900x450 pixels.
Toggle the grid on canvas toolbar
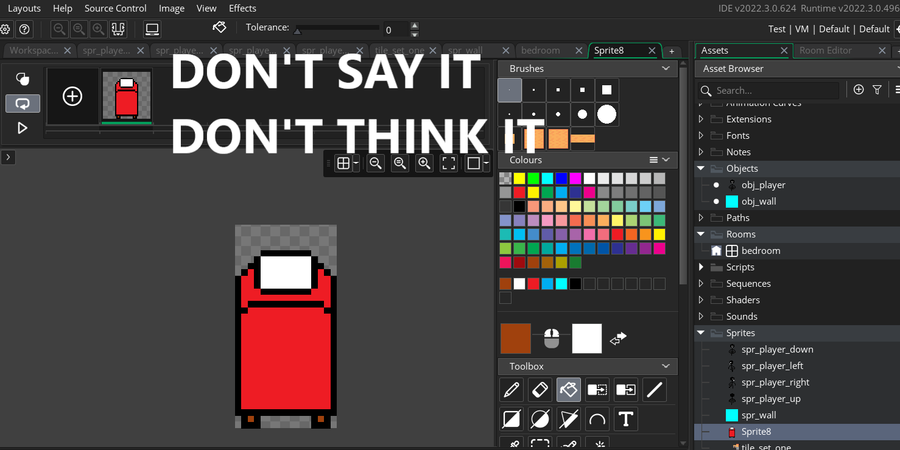pyautogui.click(x=343, y=163)
